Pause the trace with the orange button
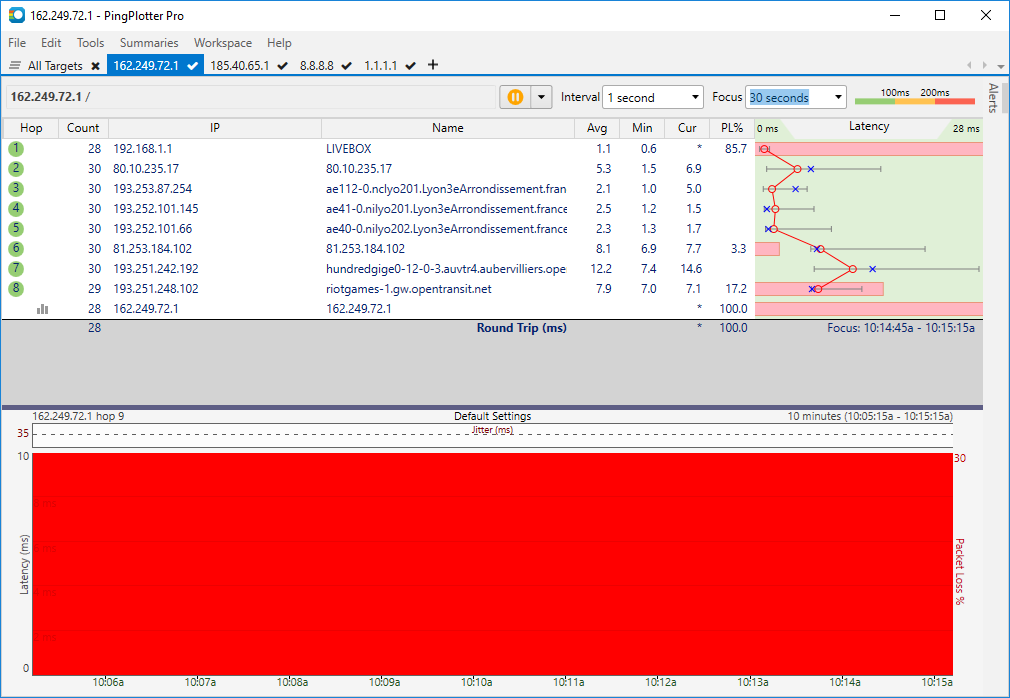1010x698 pixels. (x=515, y=97)
